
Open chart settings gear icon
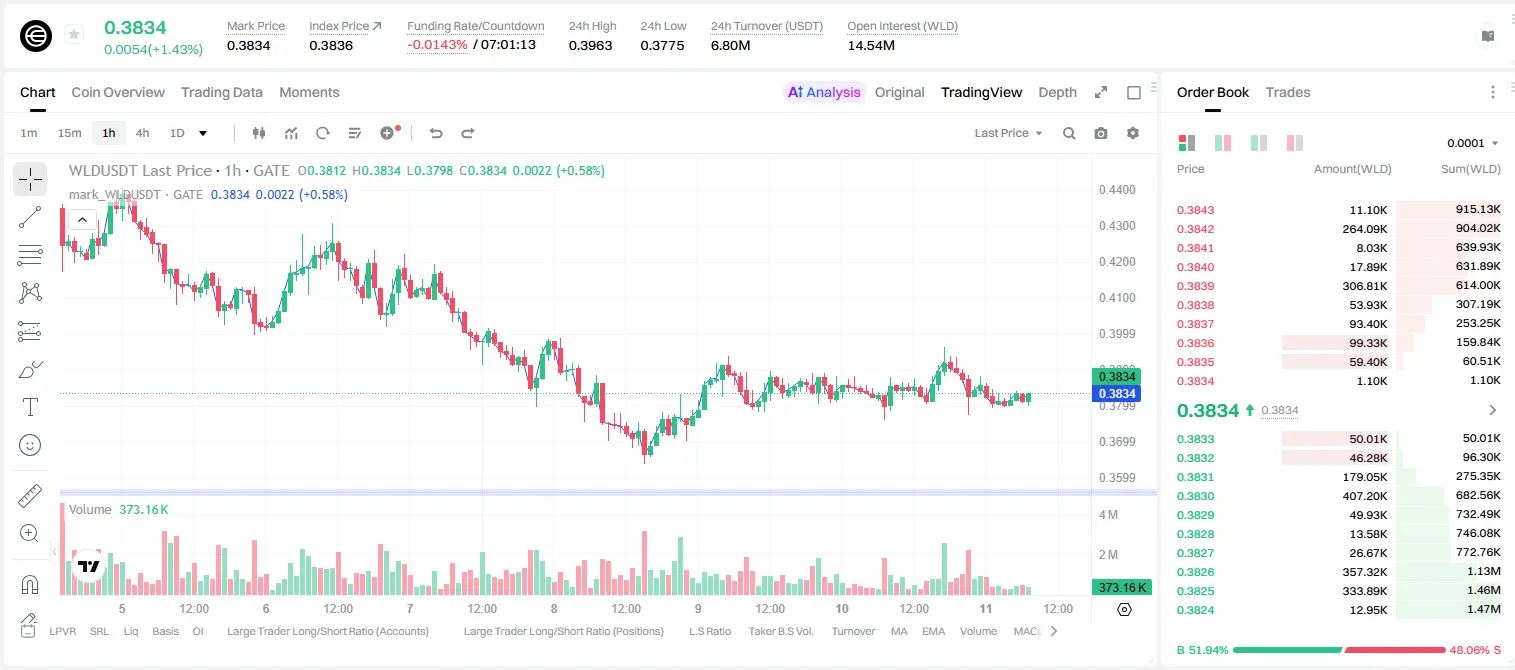click(x=1133, y=133)
